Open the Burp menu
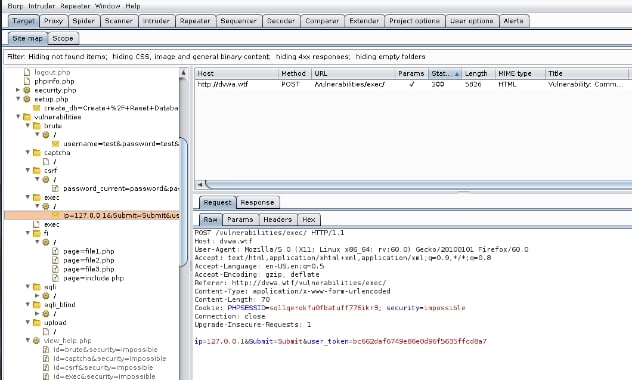Viewport: 632px width, 380px height. [15, 6]
